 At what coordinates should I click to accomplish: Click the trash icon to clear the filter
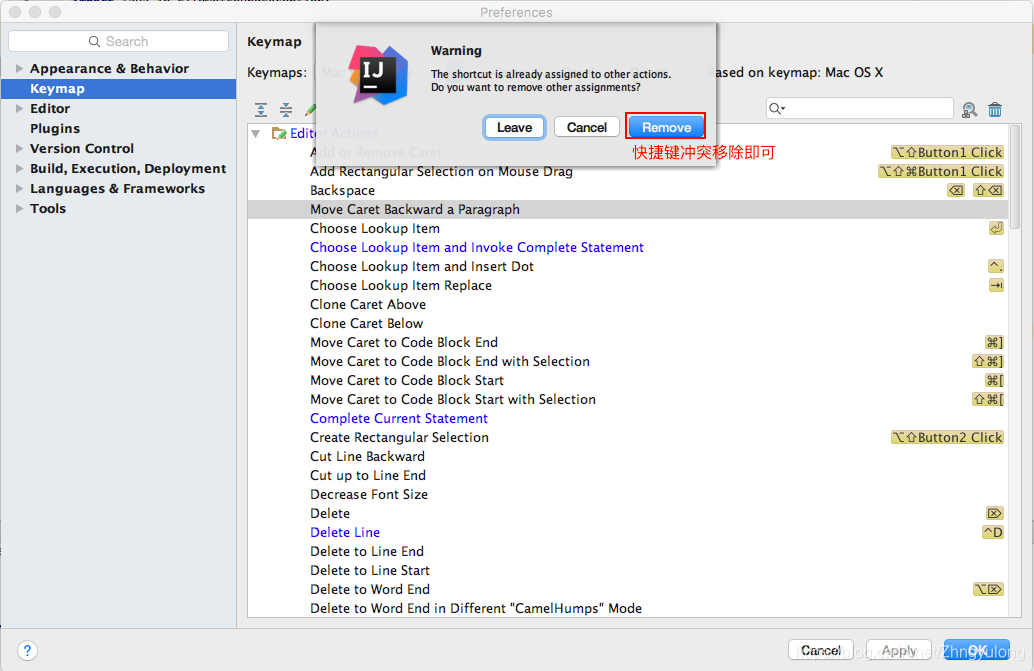(x=995, y=110)
